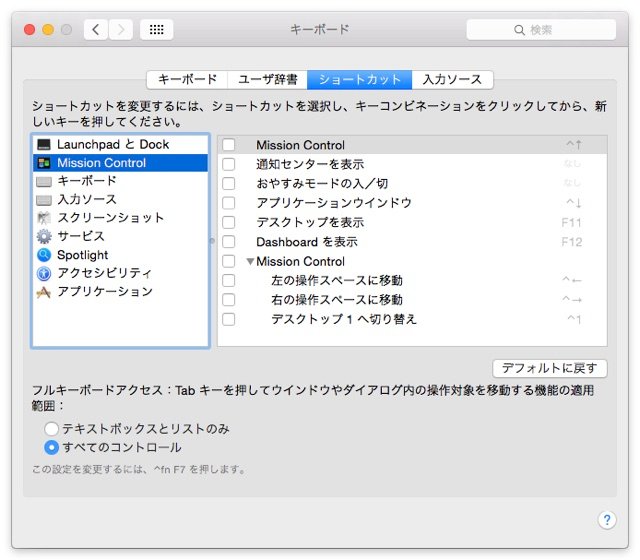Click the Mission Control category icon in sidebar
This screenshot has width=640, height=560.
(44, 163)
